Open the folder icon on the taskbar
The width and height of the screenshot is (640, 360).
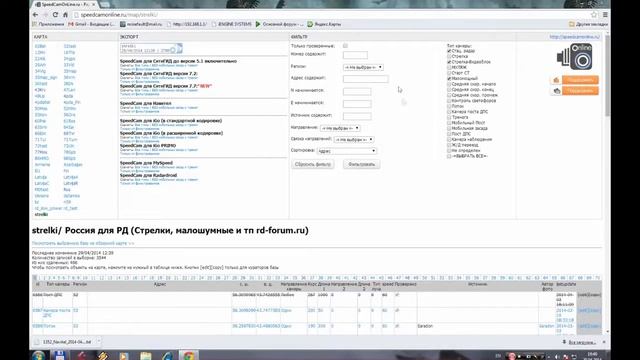click(x=146, y=356)
